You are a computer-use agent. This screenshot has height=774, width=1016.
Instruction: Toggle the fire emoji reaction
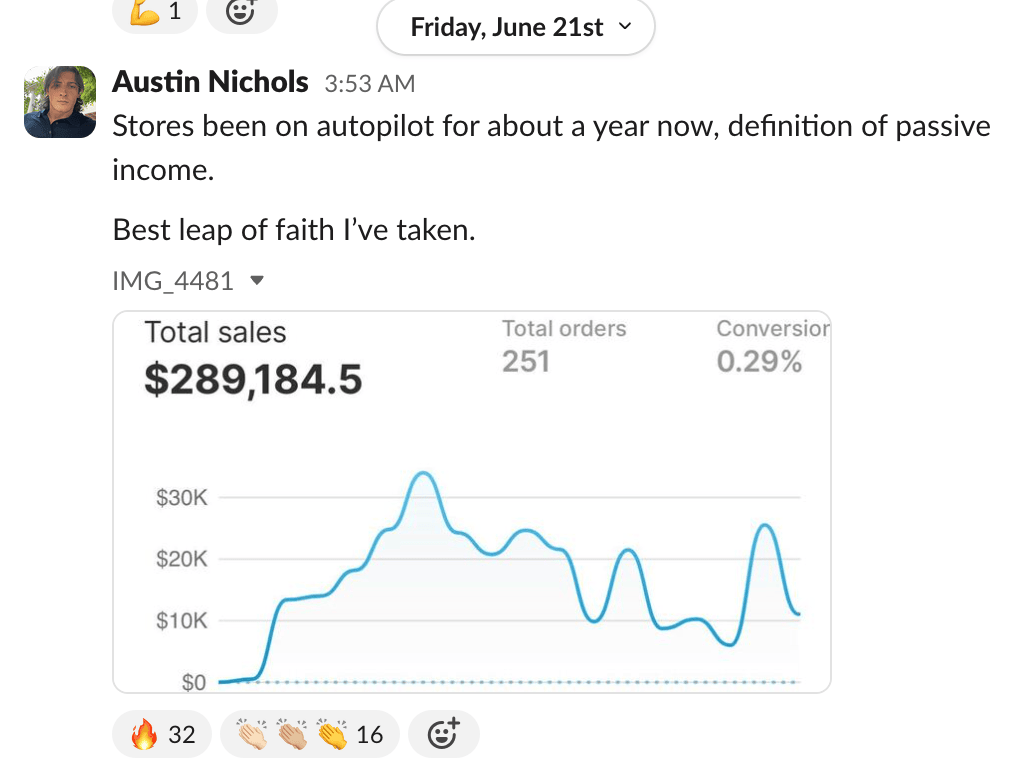point(162,735)
